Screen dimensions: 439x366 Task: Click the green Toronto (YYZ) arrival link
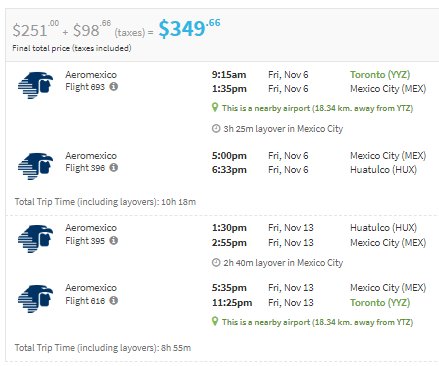(x=380, y=303)
